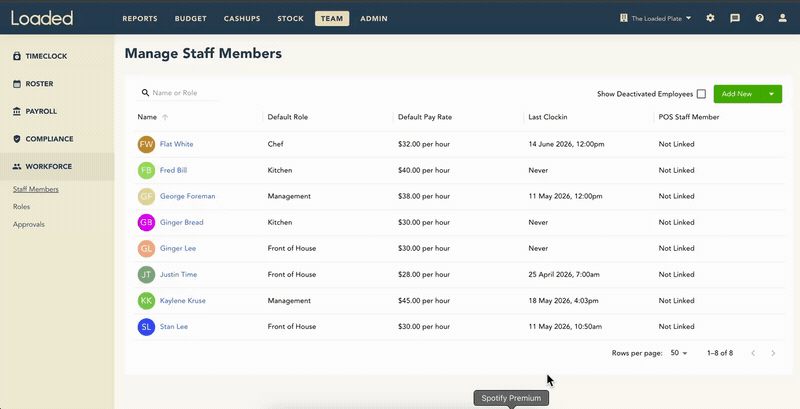Open George Foreman's staff profile link
The height and width of the screenshot is (409, 800).
tap(188, 196)
